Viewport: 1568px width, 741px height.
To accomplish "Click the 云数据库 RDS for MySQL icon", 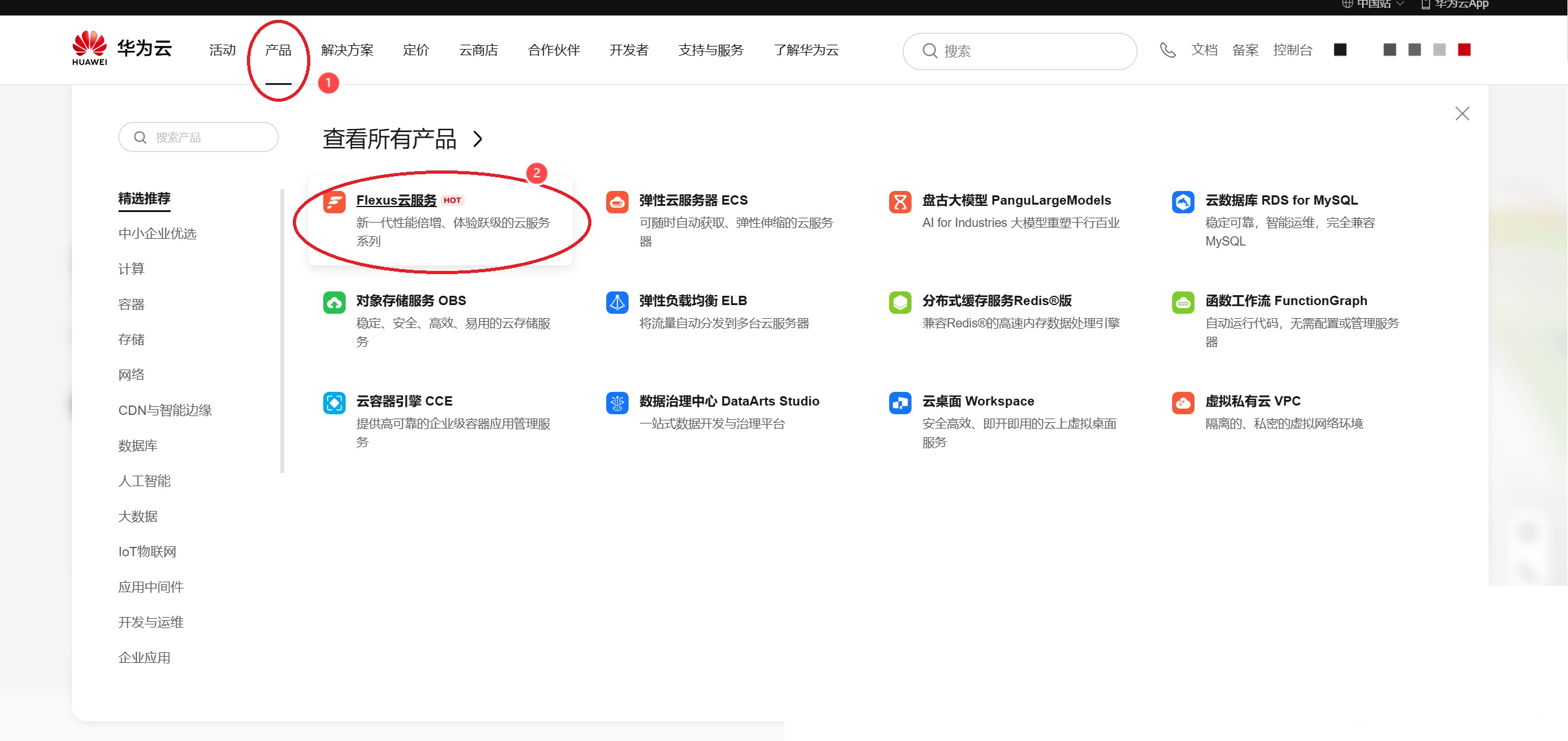I will point(1183,202).
